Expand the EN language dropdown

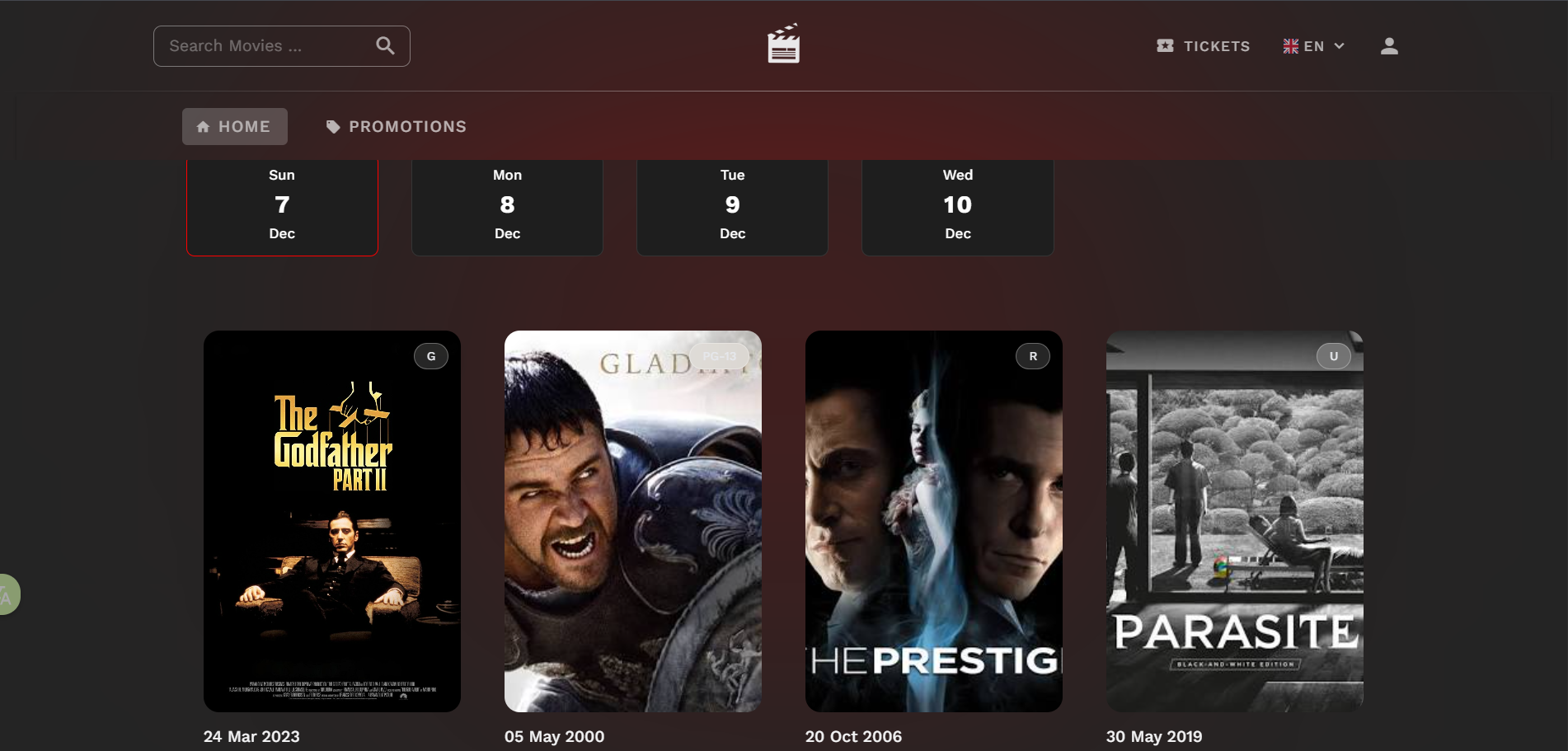[1316, 46]
